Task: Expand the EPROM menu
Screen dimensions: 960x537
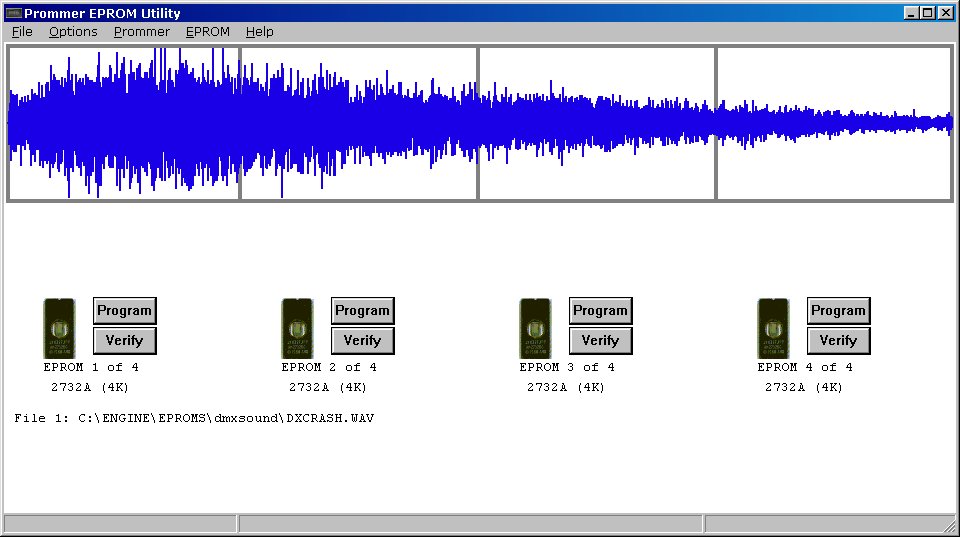Action: pyautogui.click(x=207, y=32)
